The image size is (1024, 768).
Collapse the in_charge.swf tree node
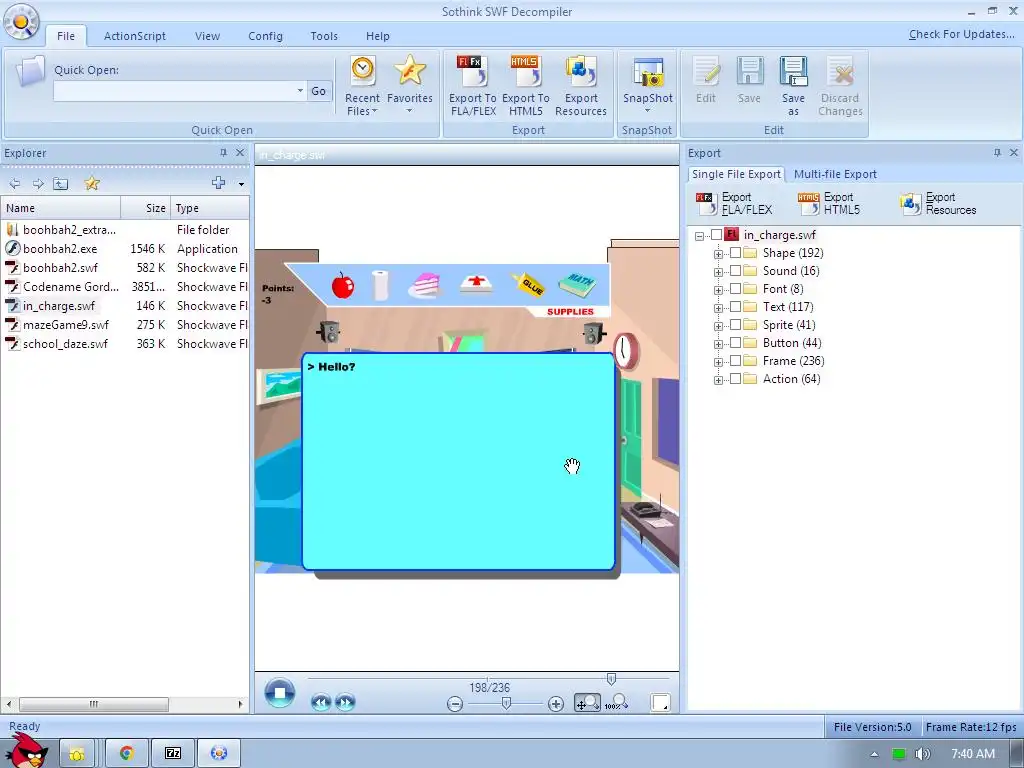[x=699, y=236]
